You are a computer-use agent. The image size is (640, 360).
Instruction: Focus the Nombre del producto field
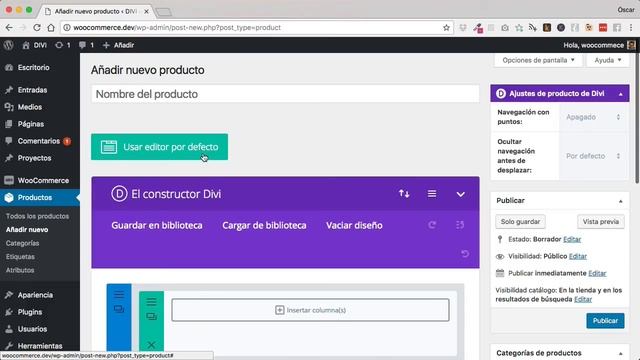tap(285, 94)
